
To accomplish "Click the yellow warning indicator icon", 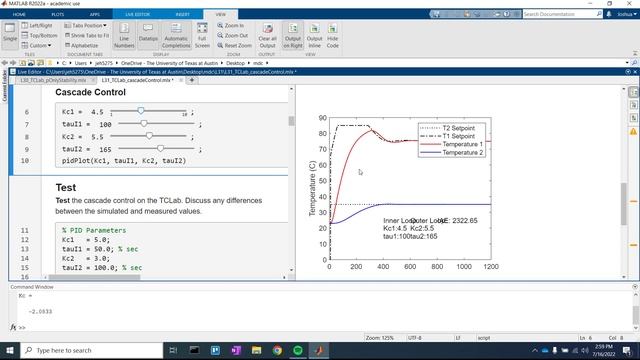I will 633,131.
